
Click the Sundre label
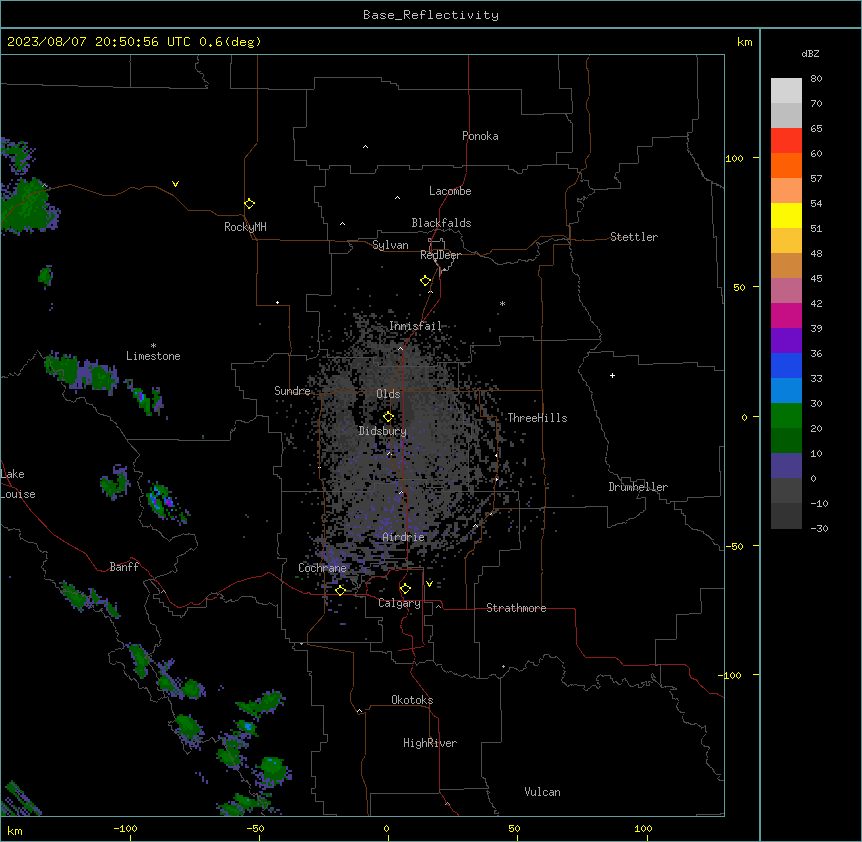pos(292,391)
